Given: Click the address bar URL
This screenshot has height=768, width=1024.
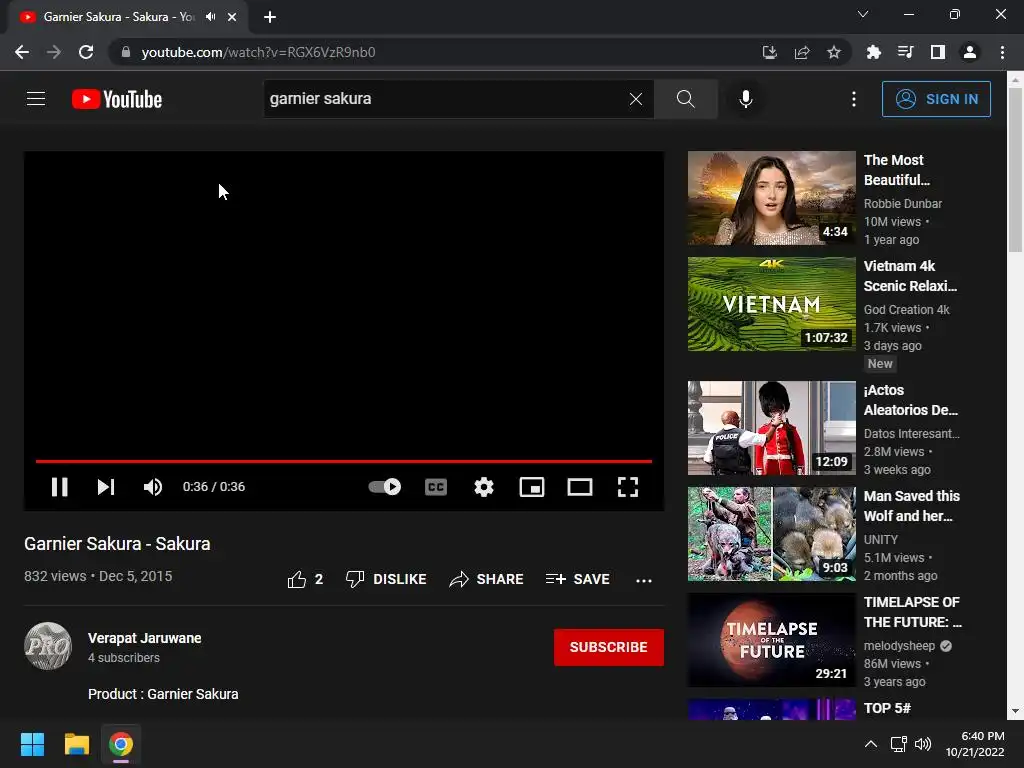Looking at the screenshot, I should coord(258,52).
